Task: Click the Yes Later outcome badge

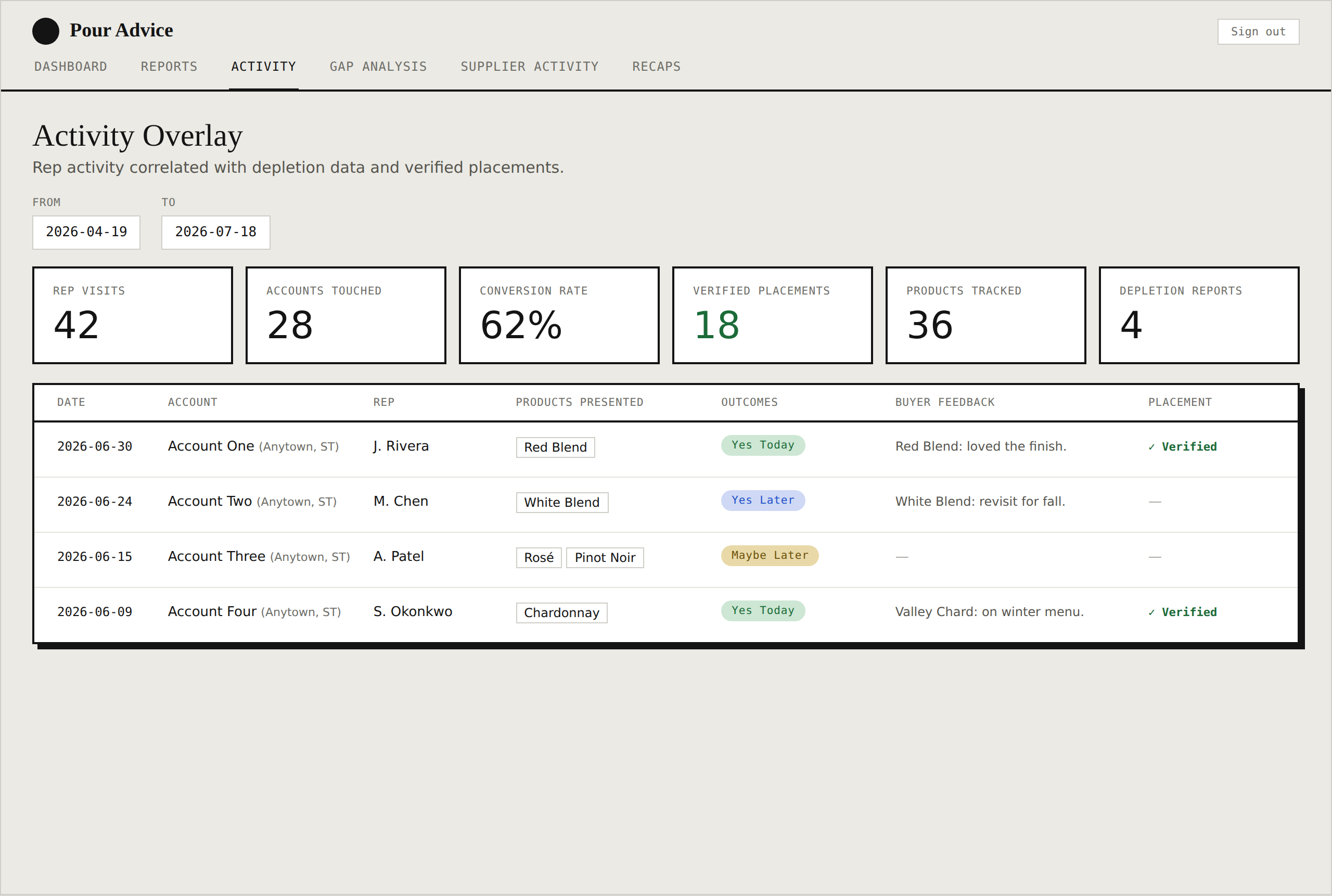Action: (x=763, y=501)
